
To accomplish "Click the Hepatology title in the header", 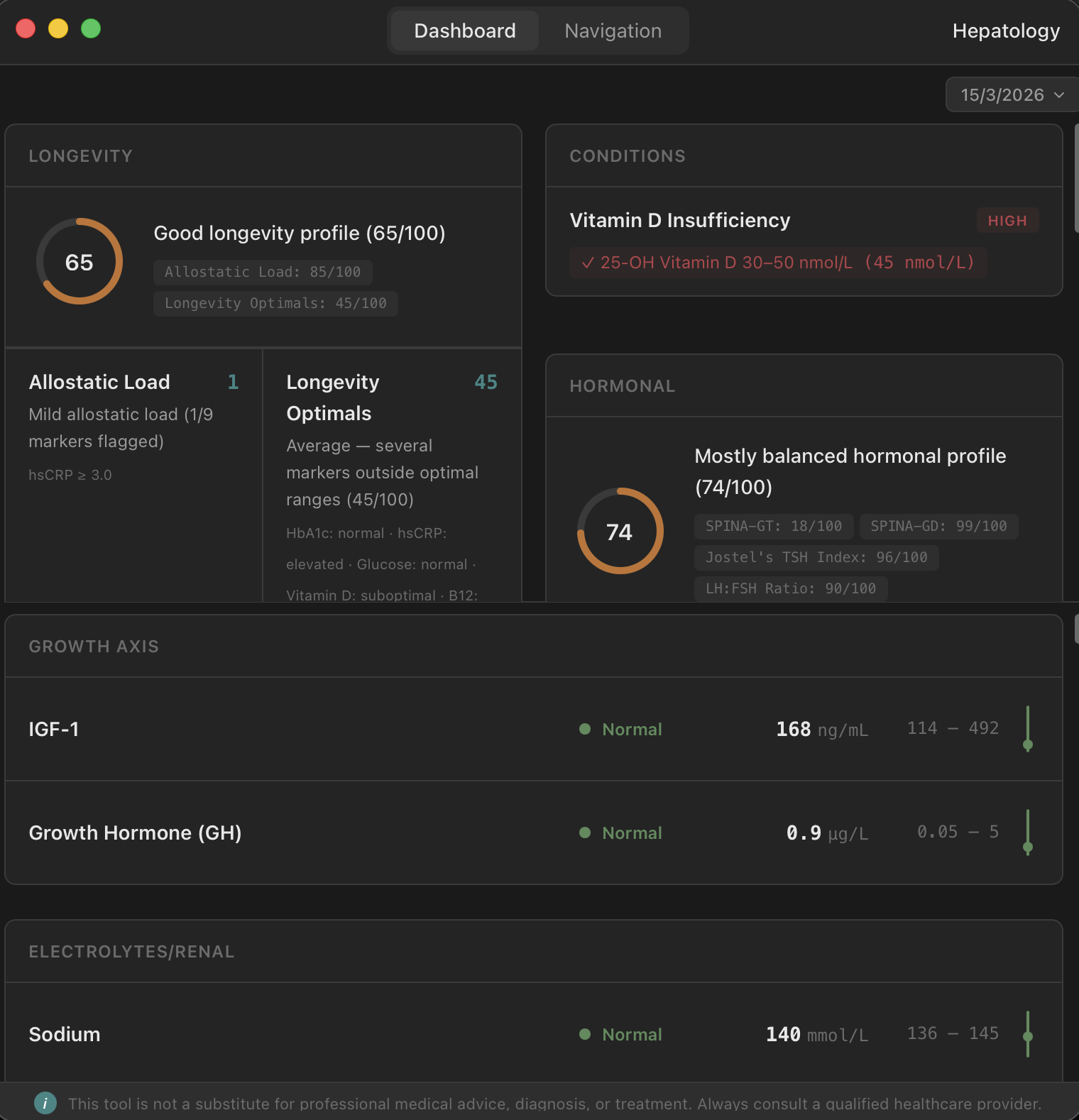I will 1006,31.
